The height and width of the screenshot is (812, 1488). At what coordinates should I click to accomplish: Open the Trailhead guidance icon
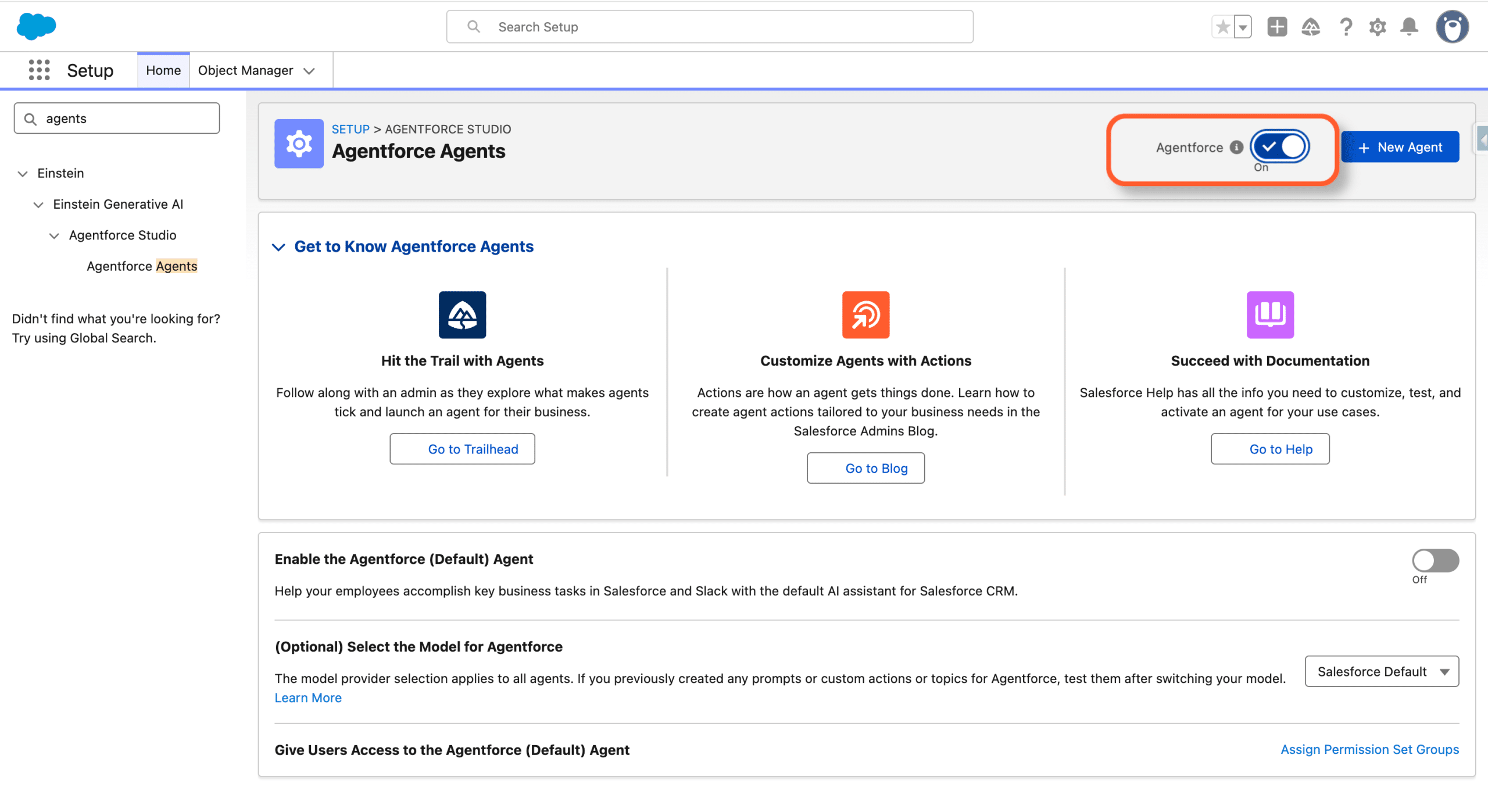[x=1311, y=27]
